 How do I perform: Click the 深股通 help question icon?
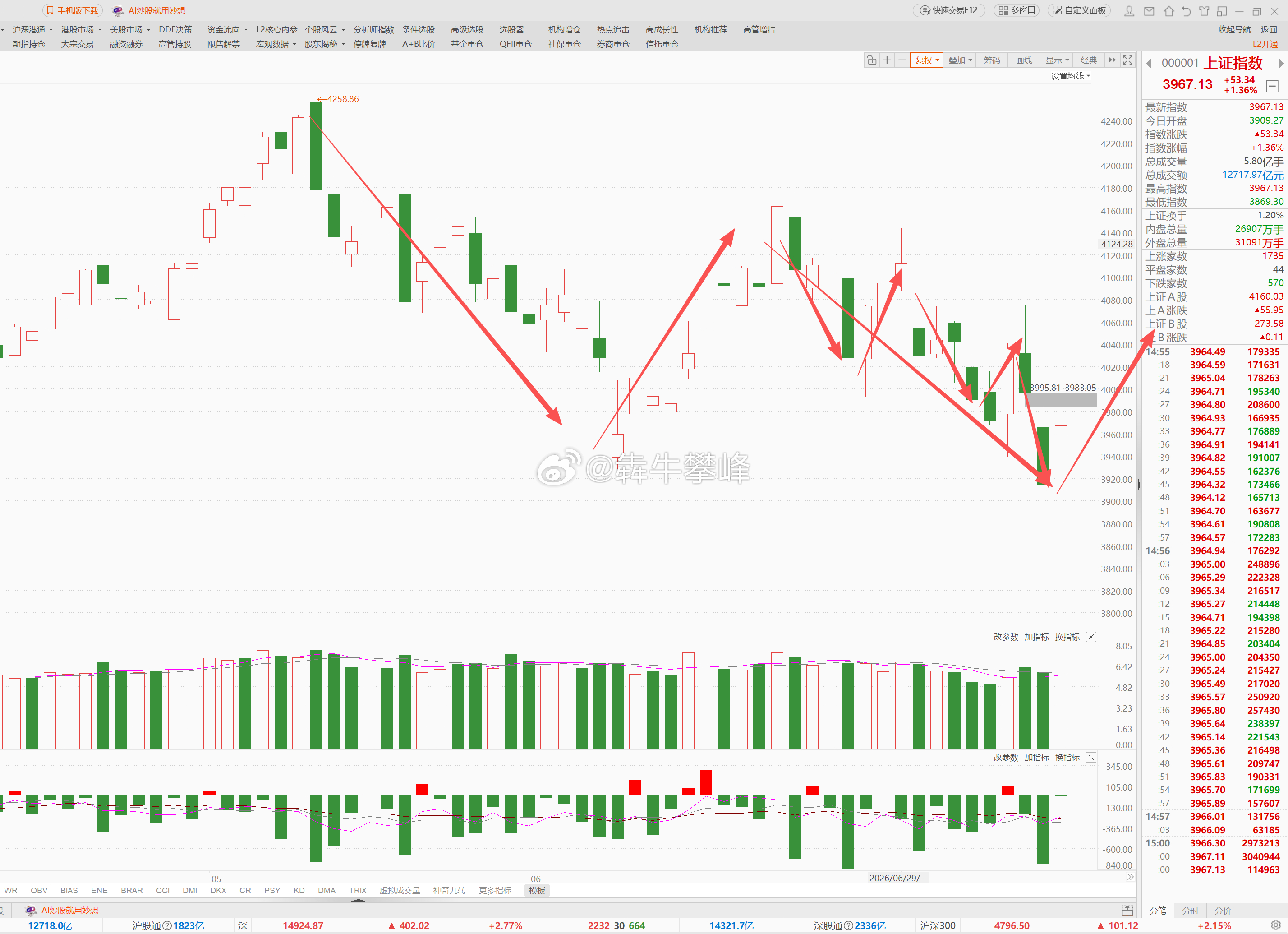point(848,925)
